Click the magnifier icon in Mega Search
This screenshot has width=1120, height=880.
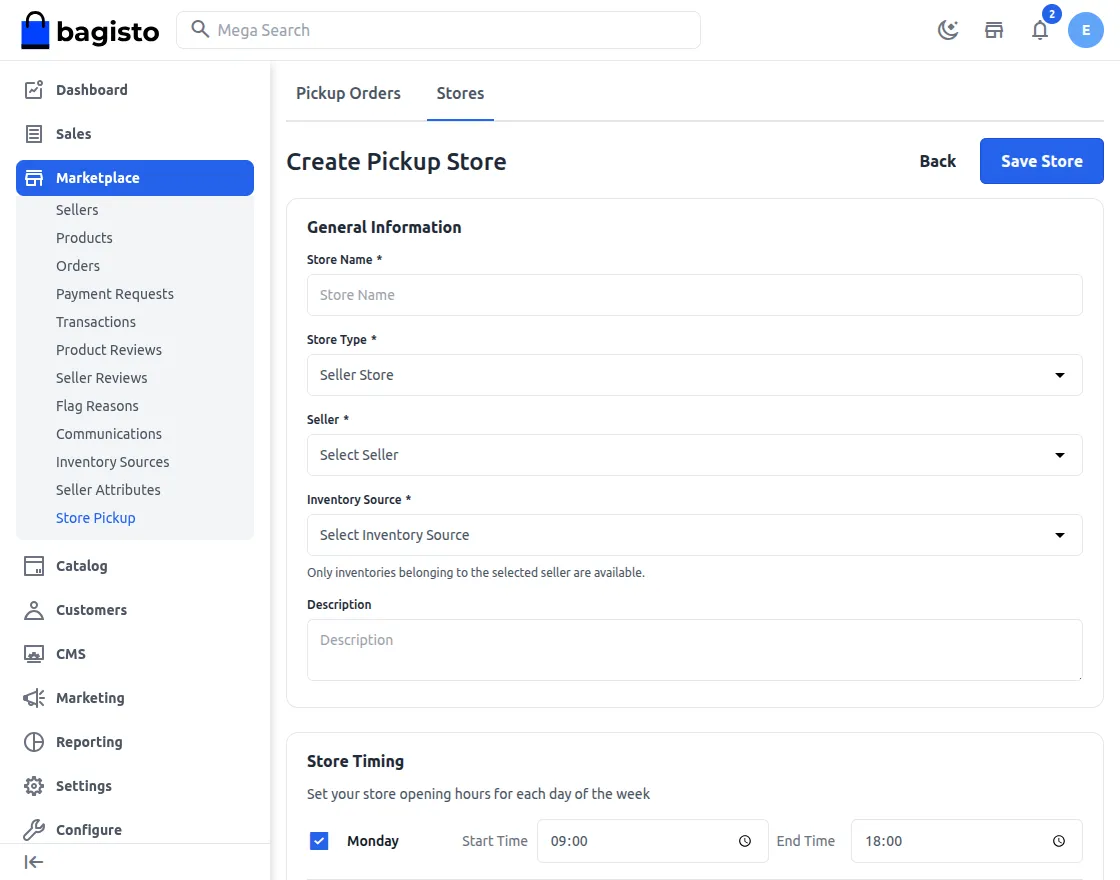[200, 29]
